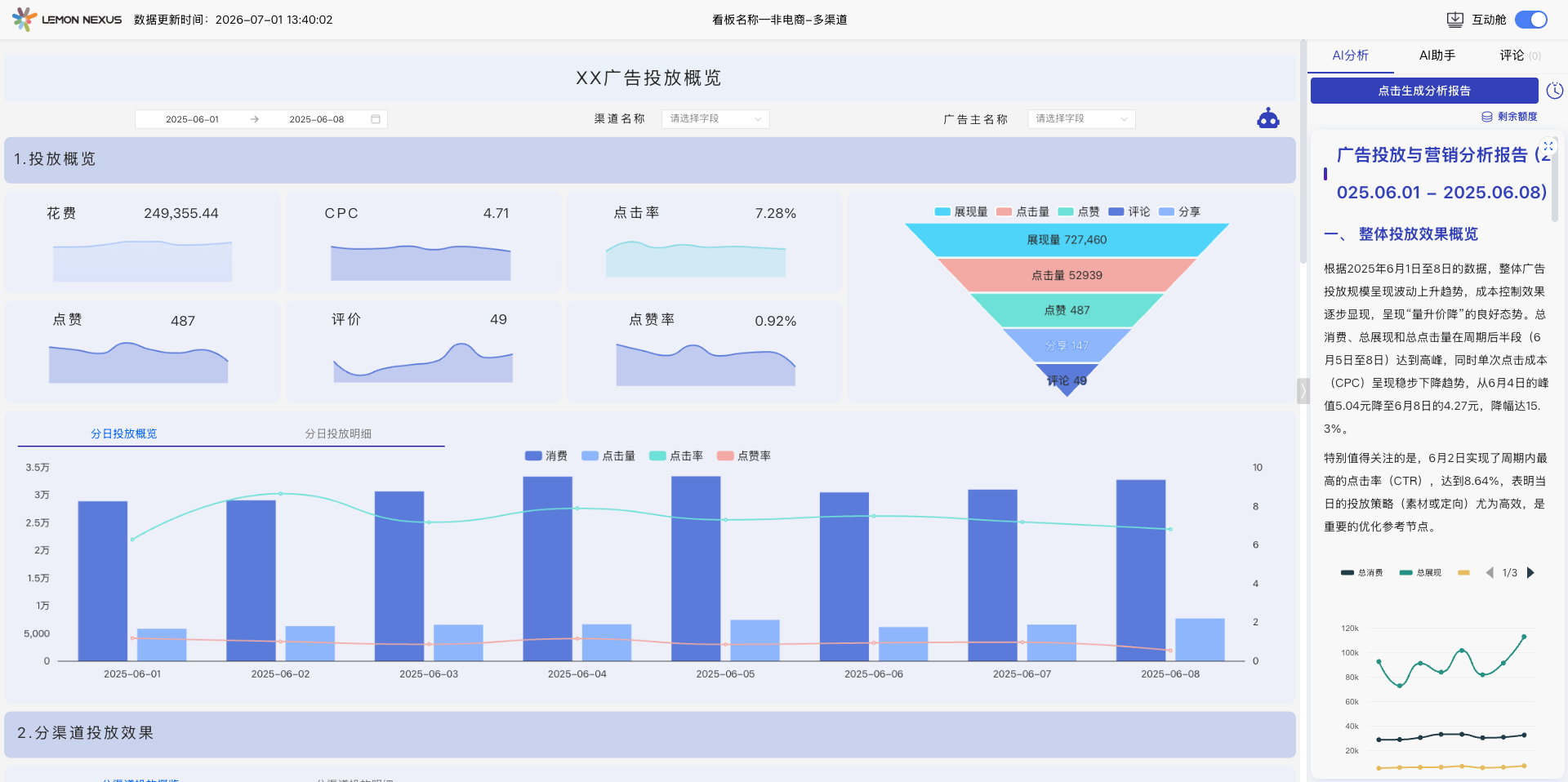
Task: Click funnel segment 分享 147
Action: (1067, 345)
